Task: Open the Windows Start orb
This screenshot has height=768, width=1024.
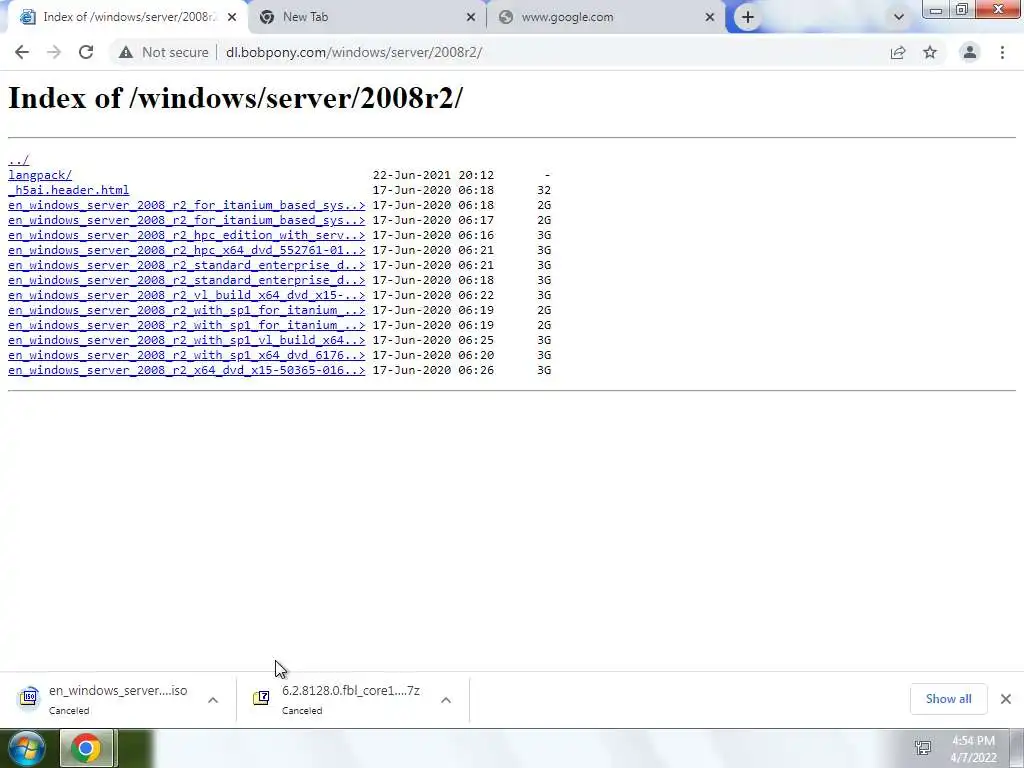Action: tap(26, 748)
